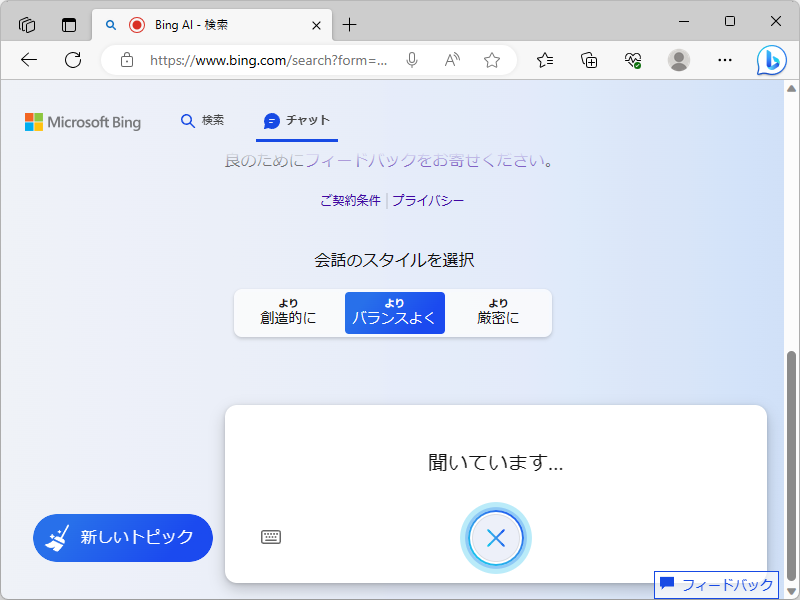Open Browser essentials

pos(633,60)
